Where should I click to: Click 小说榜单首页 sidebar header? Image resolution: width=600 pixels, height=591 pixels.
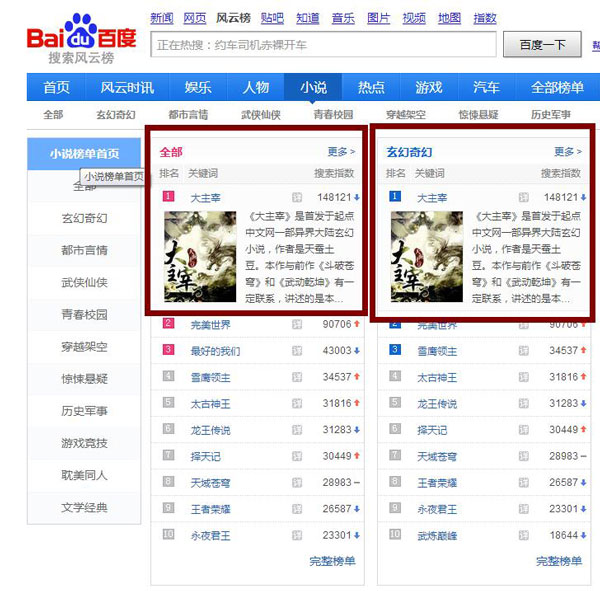[x=84, y=153]
